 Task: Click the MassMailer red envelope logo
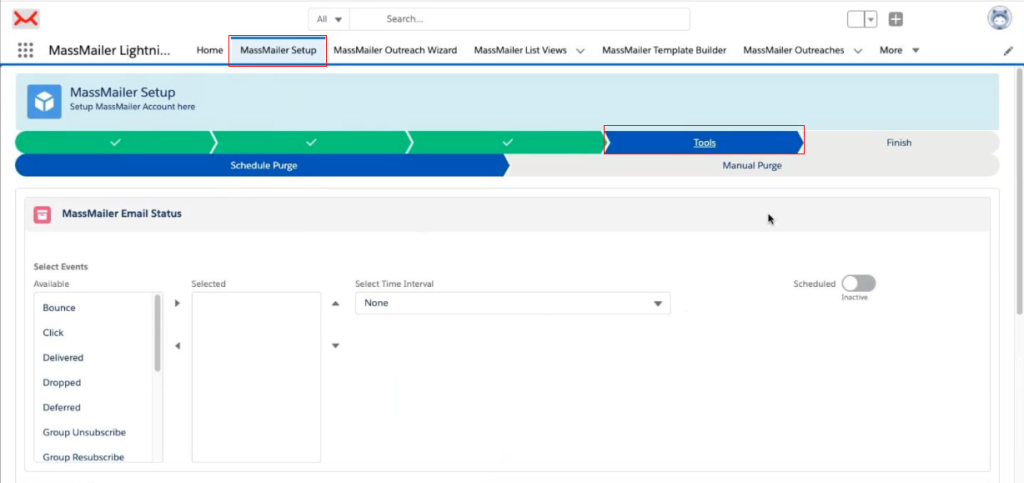coord(26,19)
